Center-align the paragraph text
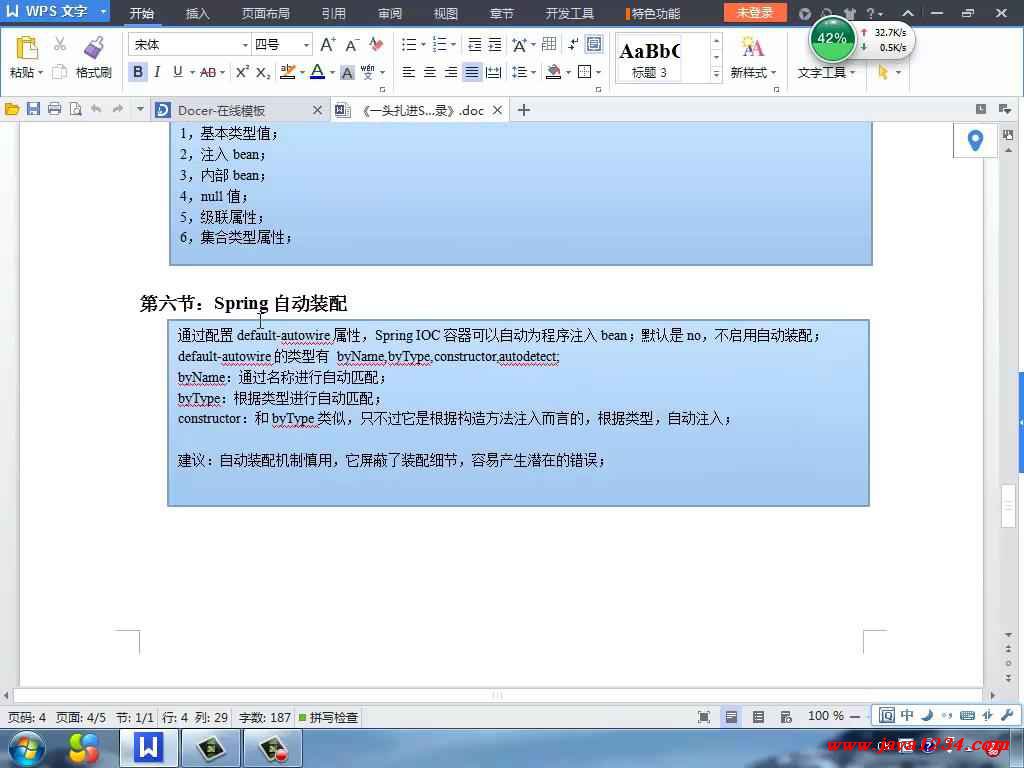 430,72
